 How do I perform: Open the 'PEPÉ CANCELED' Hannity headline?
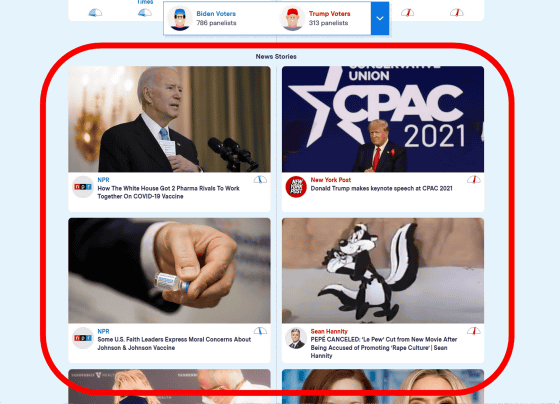point(384,348)
